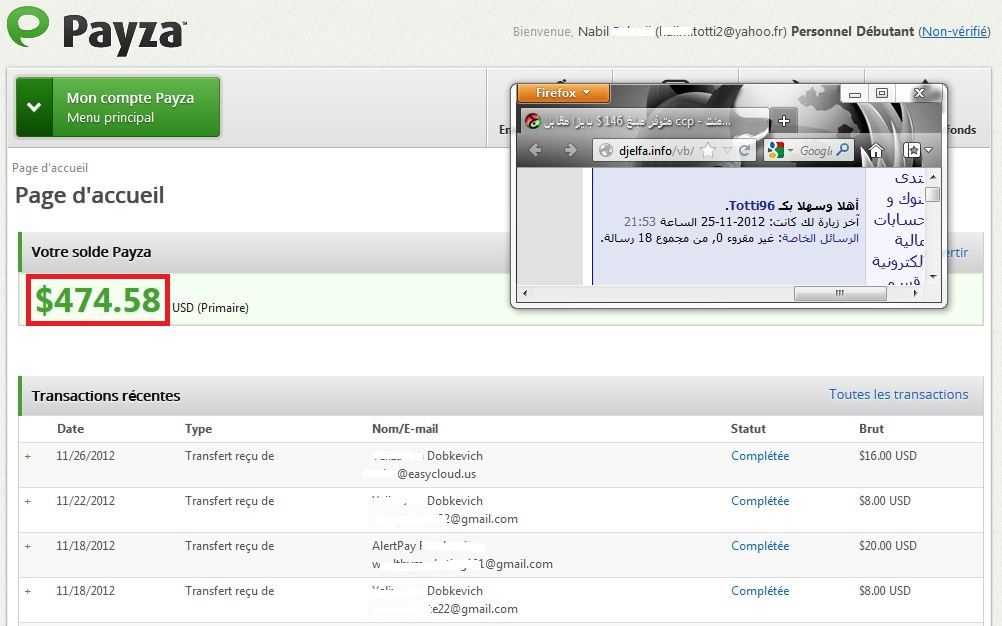Viewport: 1002px width, 626px height.
Task: Open Complétée status of 11/22/2012 transaction
Action: [x=760, y=501]
